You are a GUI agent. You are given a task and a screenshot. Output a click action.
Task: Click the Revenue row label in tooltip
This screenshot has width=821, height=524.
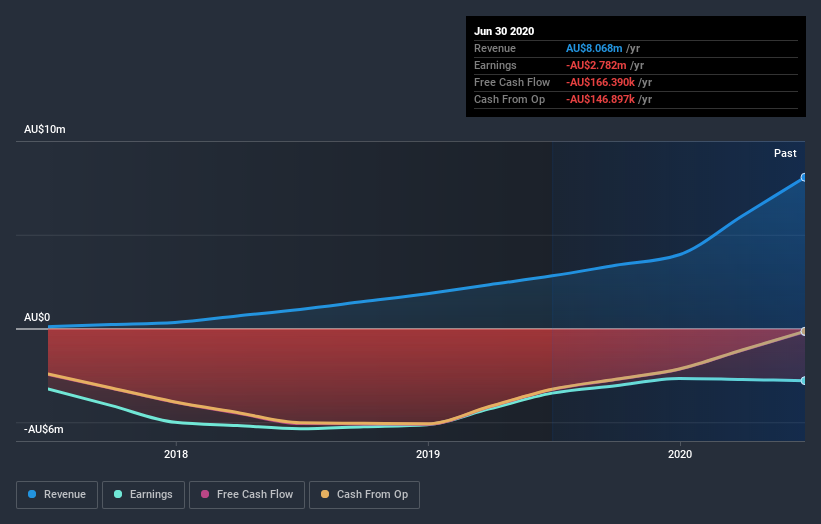coord(495,48)
